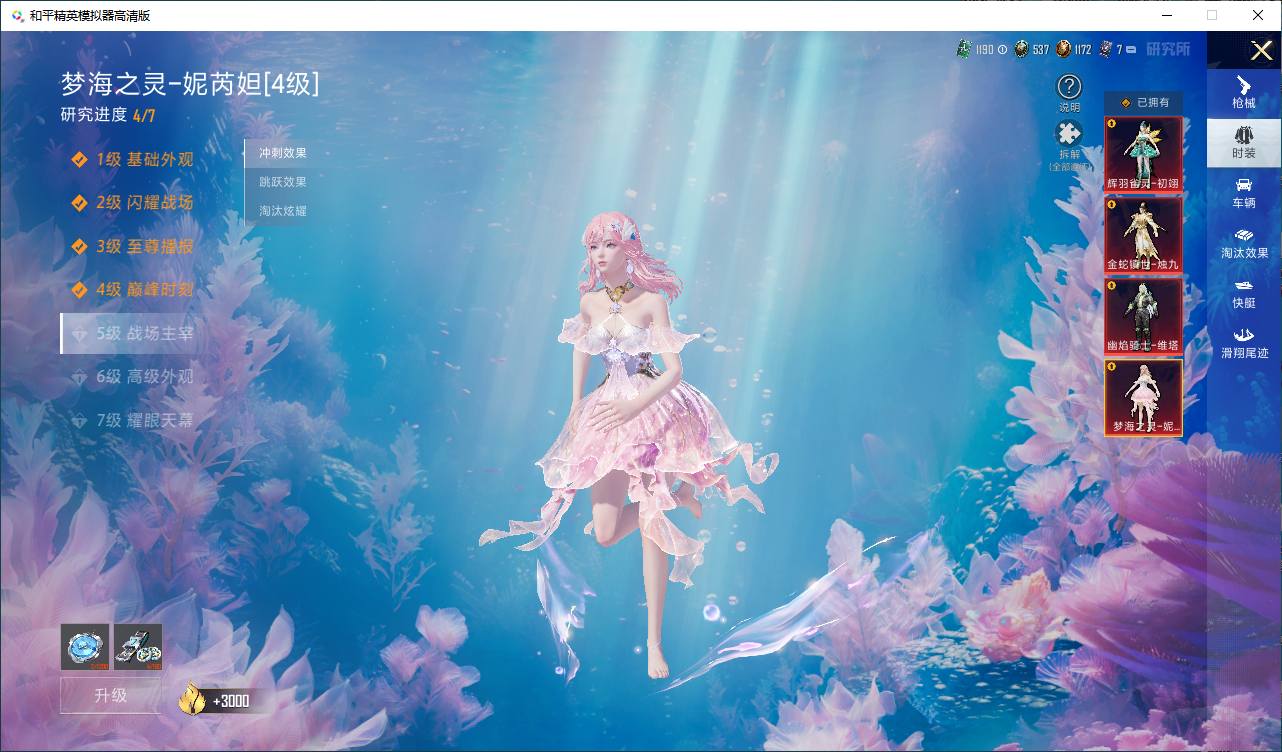Select 3级 至尊播报 level entry
Viewport: 1282px width, 752px height.
[x=132, y=247]
